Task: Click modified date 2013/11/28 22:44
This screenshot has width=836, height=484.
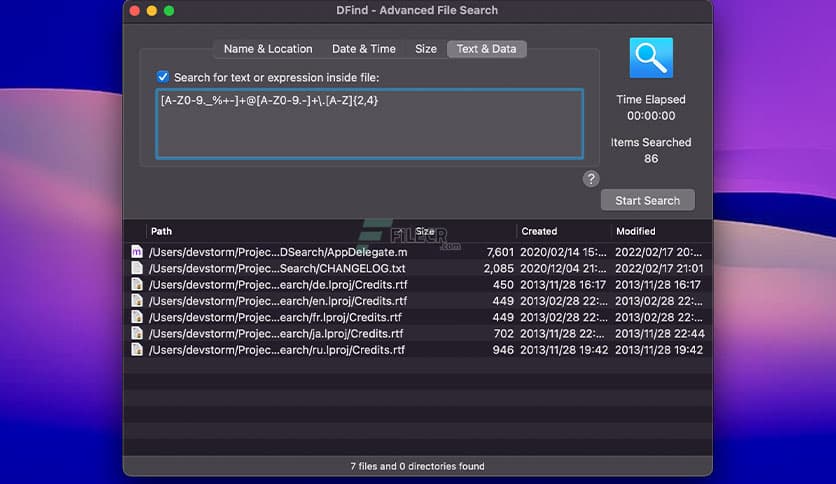Action: click(660, 334)
